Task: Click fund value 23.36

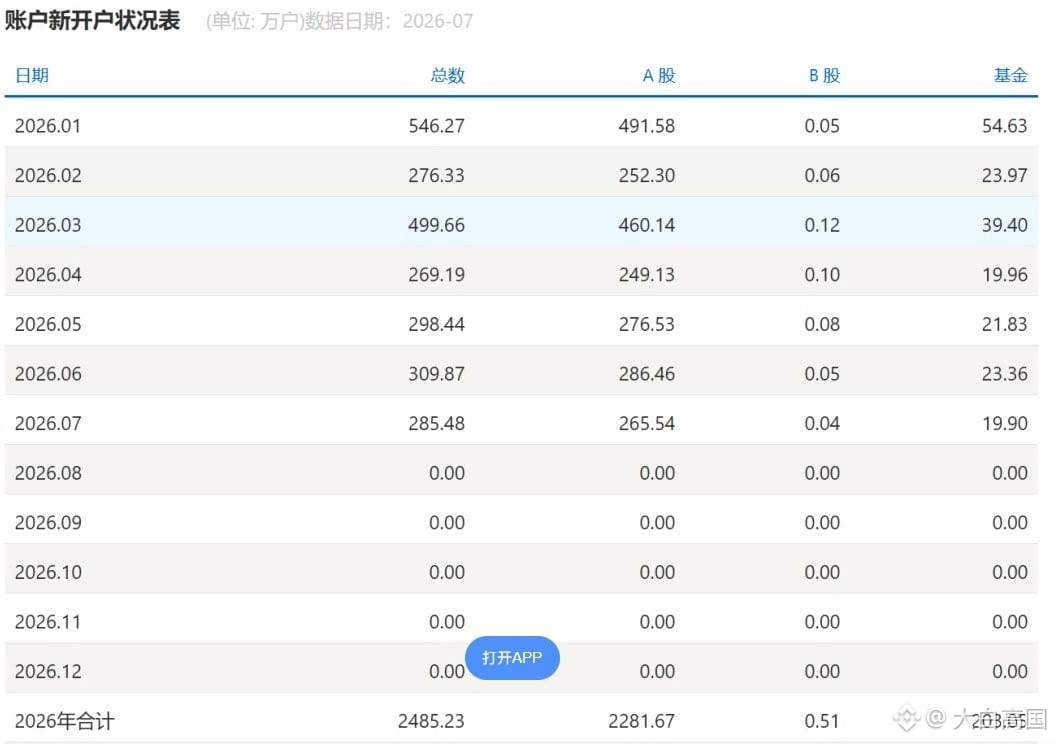Action: 1005,374
